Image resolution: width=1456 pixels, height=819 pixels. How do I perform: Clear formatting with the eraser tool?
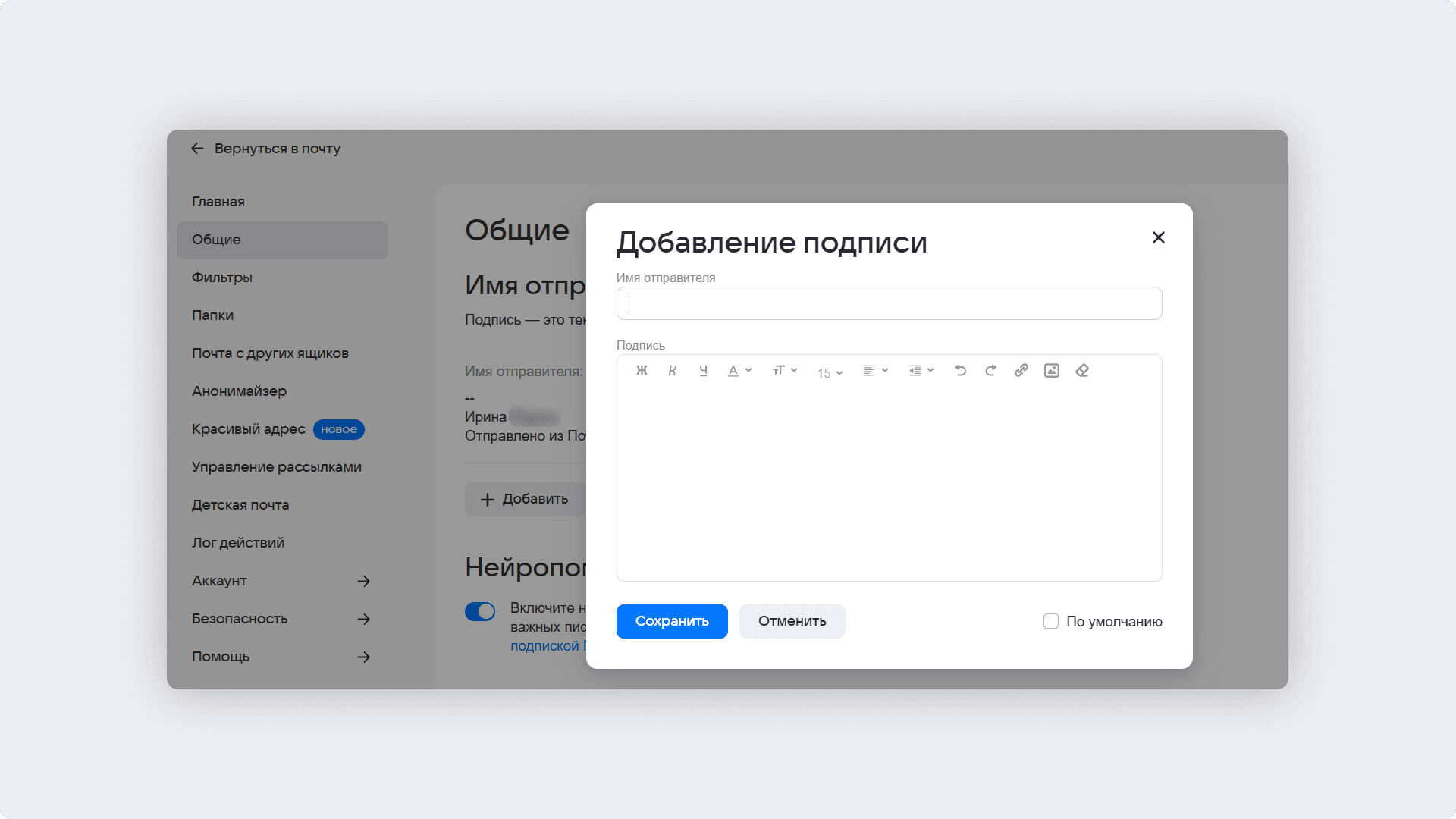(1082, 371)
